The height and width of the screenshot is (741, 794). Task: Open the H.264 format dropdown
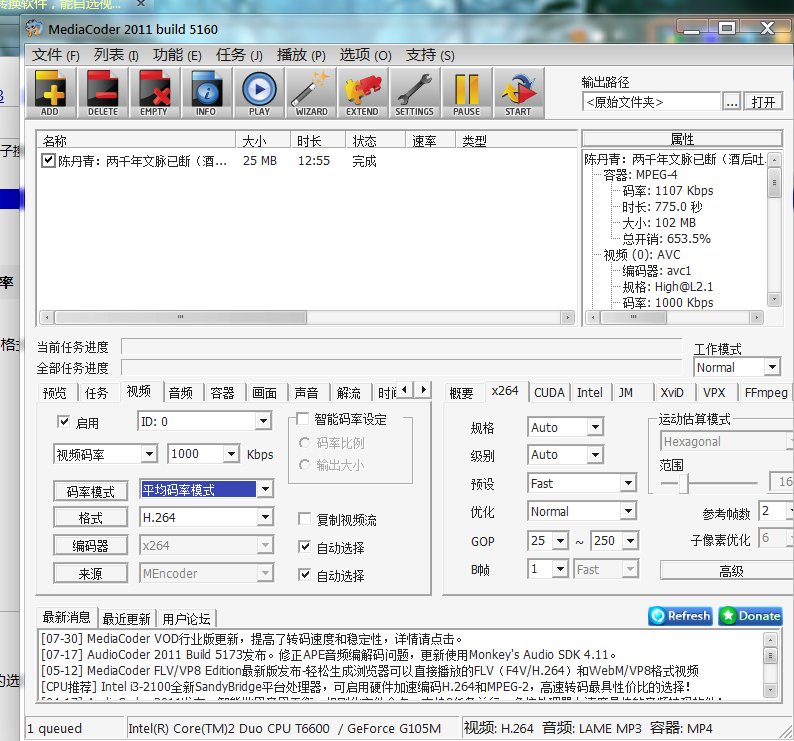coord(265,517)
